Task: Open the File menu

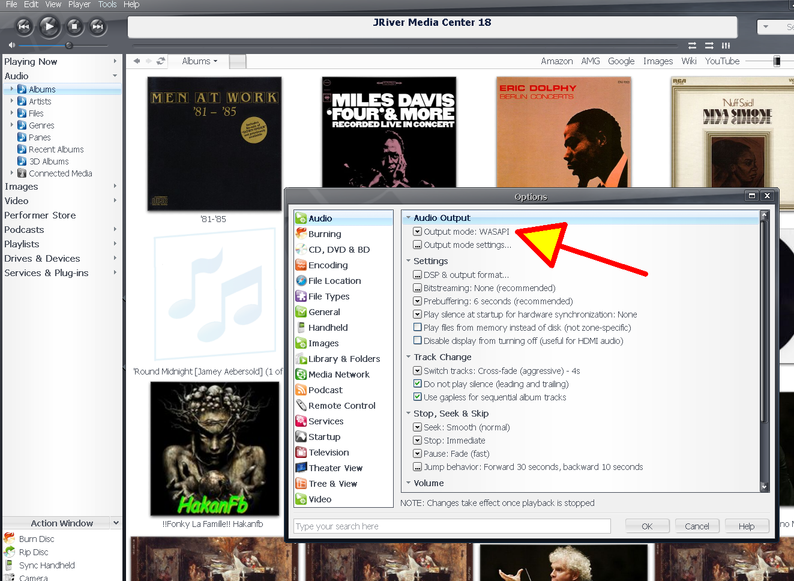Action: pyautogui.click(x=11, y=5)
